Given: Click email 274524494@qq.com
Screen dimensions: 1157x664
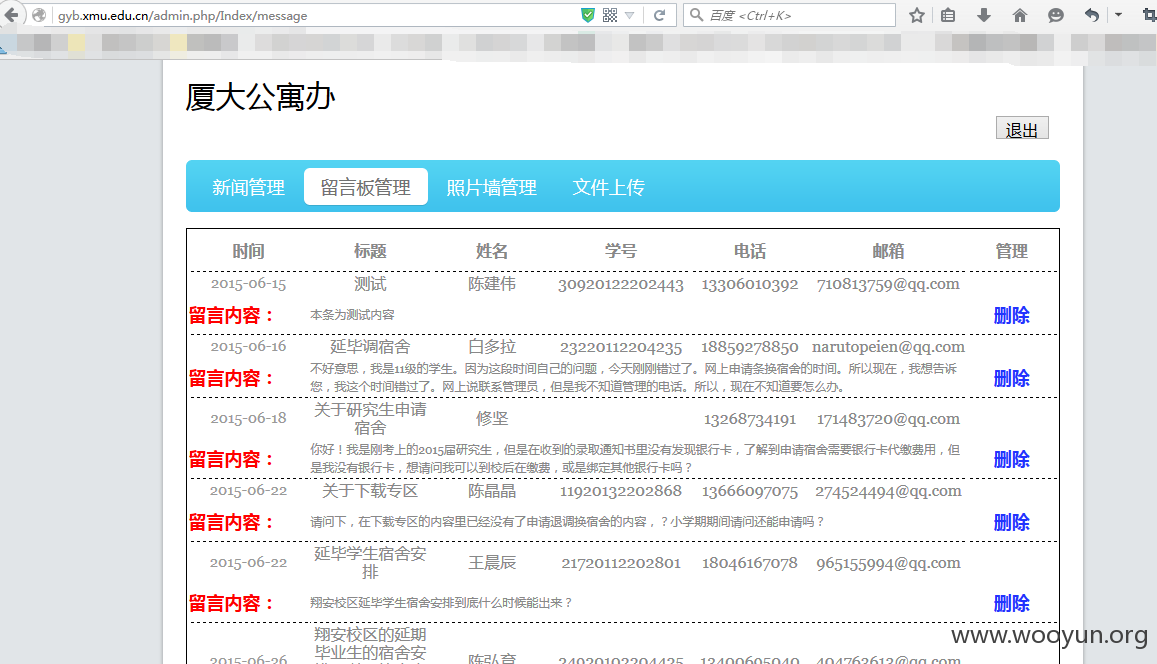Looking at the screenshot, I should pyautogui.click(x=888, y=491).
